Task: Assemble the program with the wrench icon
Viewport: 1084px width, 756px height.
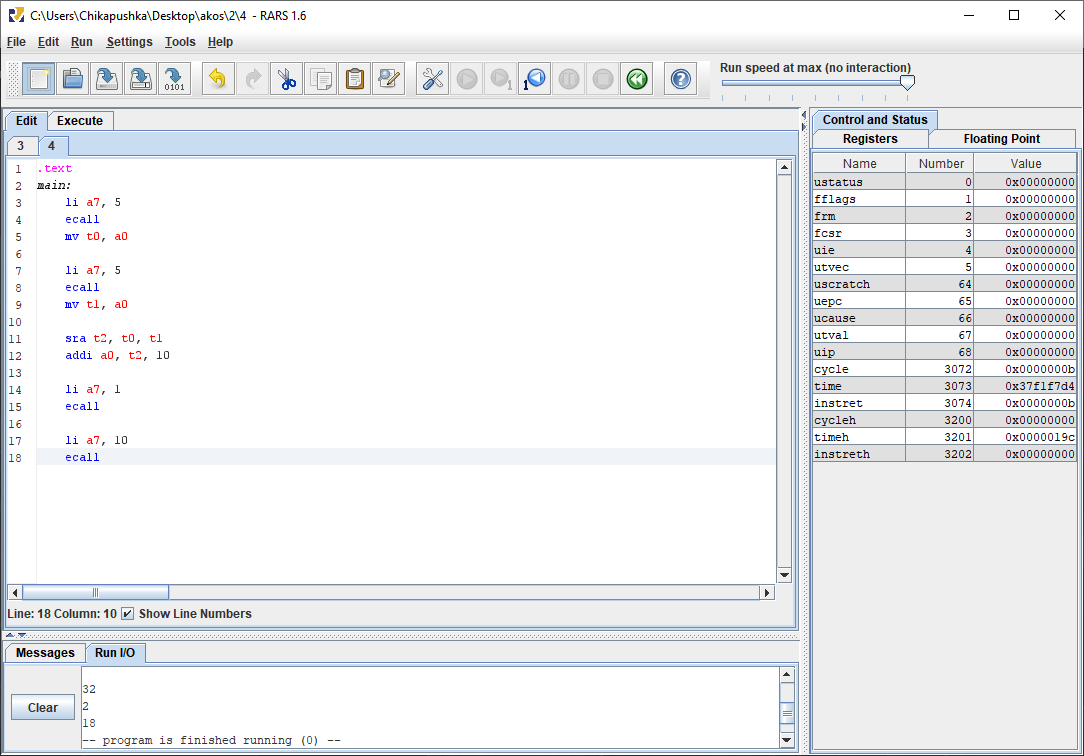Action: pos(433,79)
